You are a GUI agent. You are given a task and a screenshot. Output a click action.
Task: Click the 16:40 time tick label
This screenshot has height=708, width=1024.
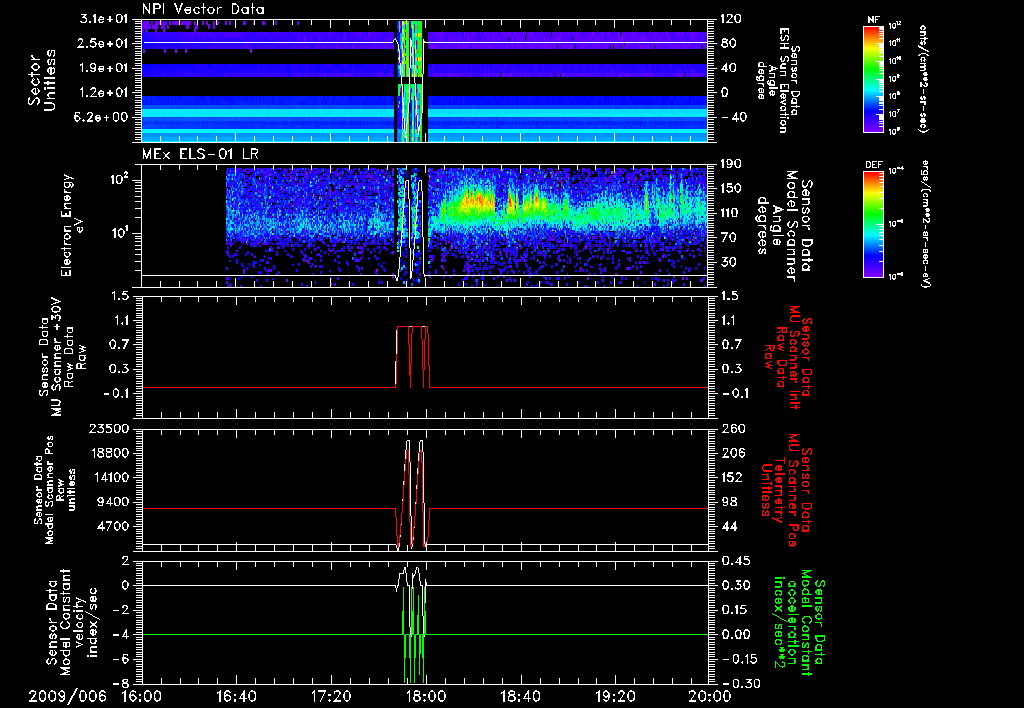(x=236, y=696)
